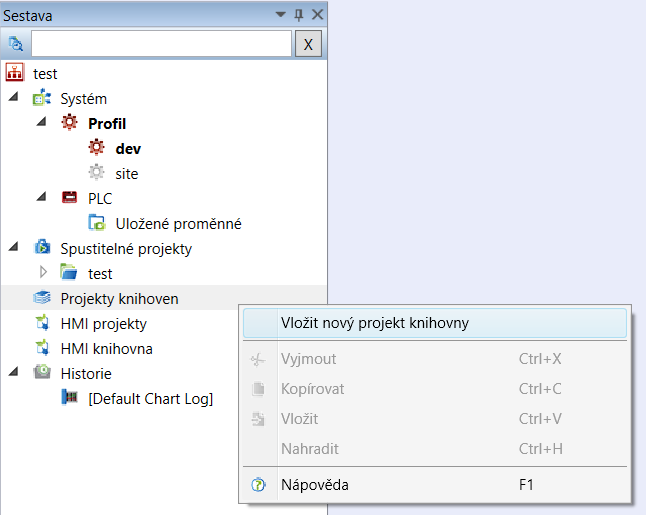
Task: Click the red gear icon beside dev
Action: pyautogui.click(x=96, y=147)
